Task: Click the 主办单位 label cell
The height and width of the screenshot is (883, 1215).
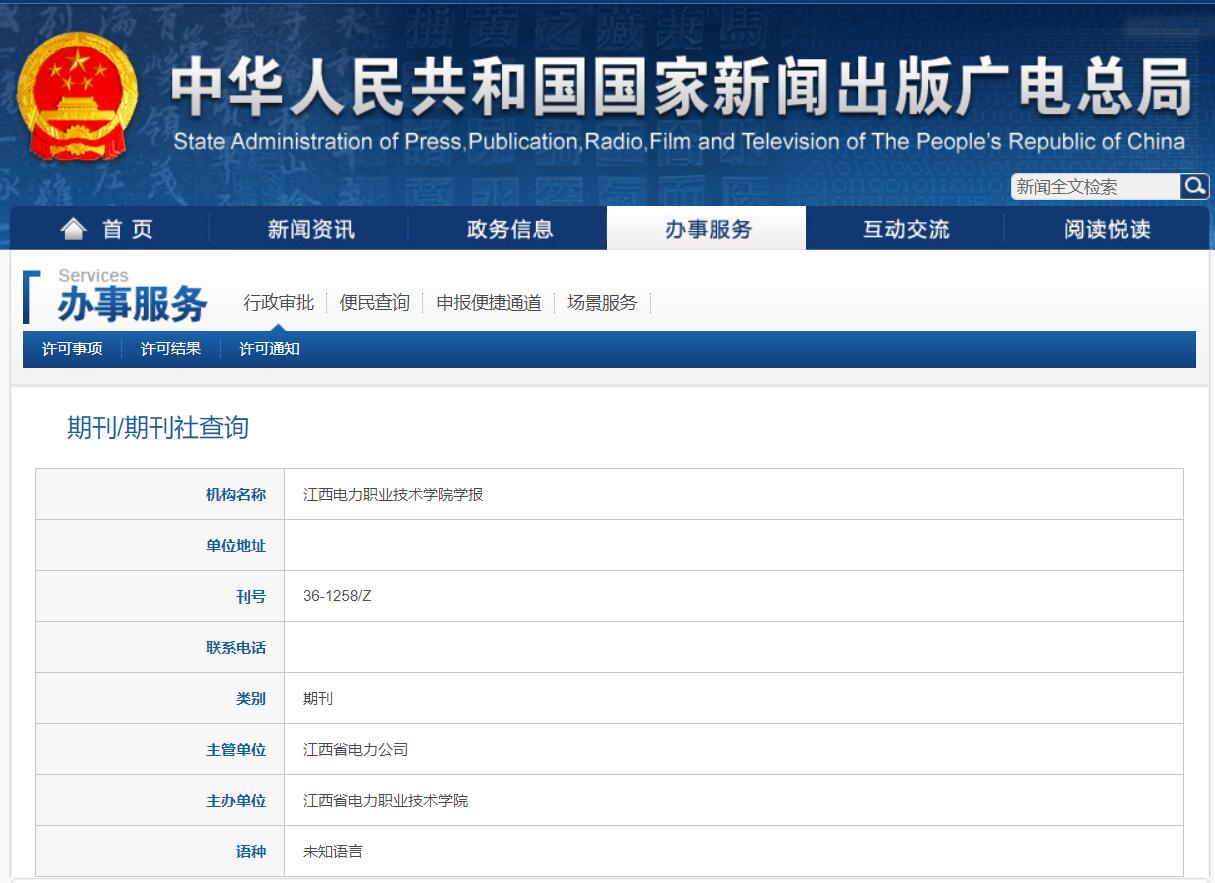Action: point(160,800)
